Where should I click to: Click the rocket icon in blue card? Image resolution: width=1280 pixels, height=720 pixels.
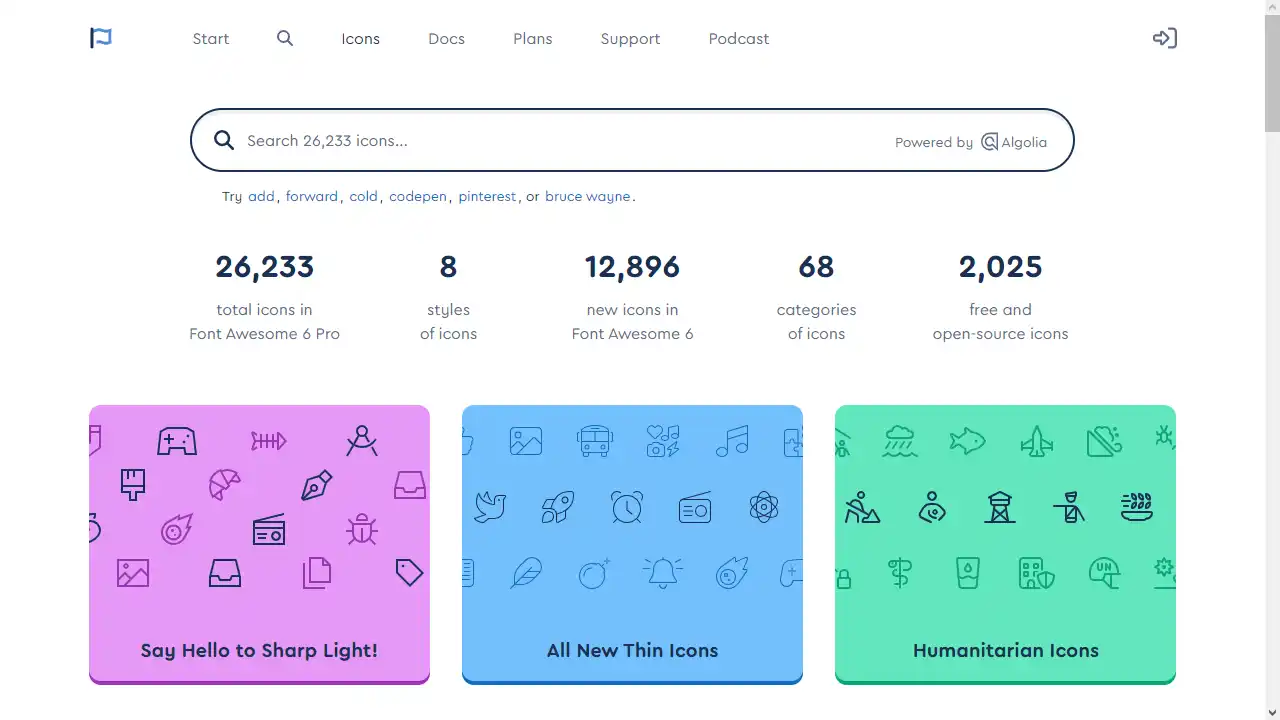(557, 507)
